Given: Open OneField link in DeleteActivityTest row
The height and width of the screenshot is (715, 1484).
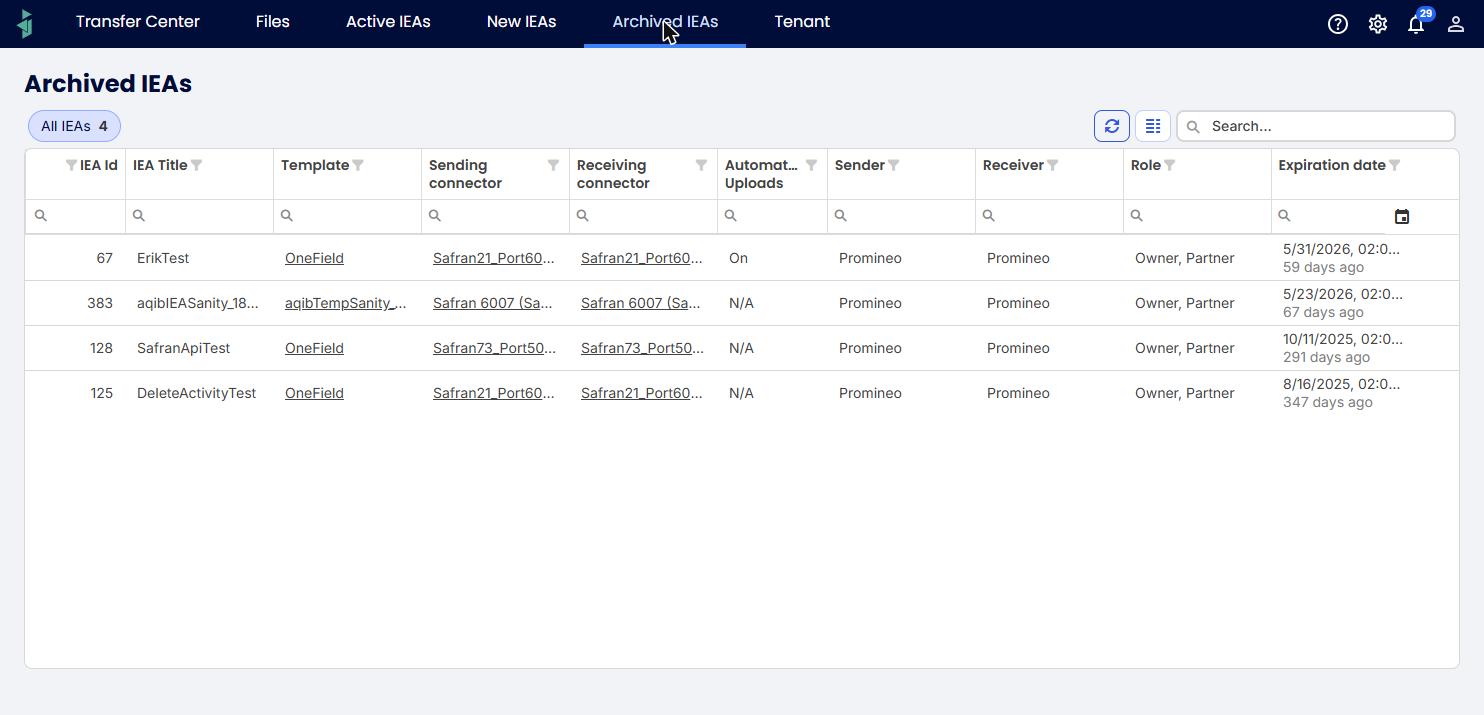Looking at the screenshot, I should point(314,393).
